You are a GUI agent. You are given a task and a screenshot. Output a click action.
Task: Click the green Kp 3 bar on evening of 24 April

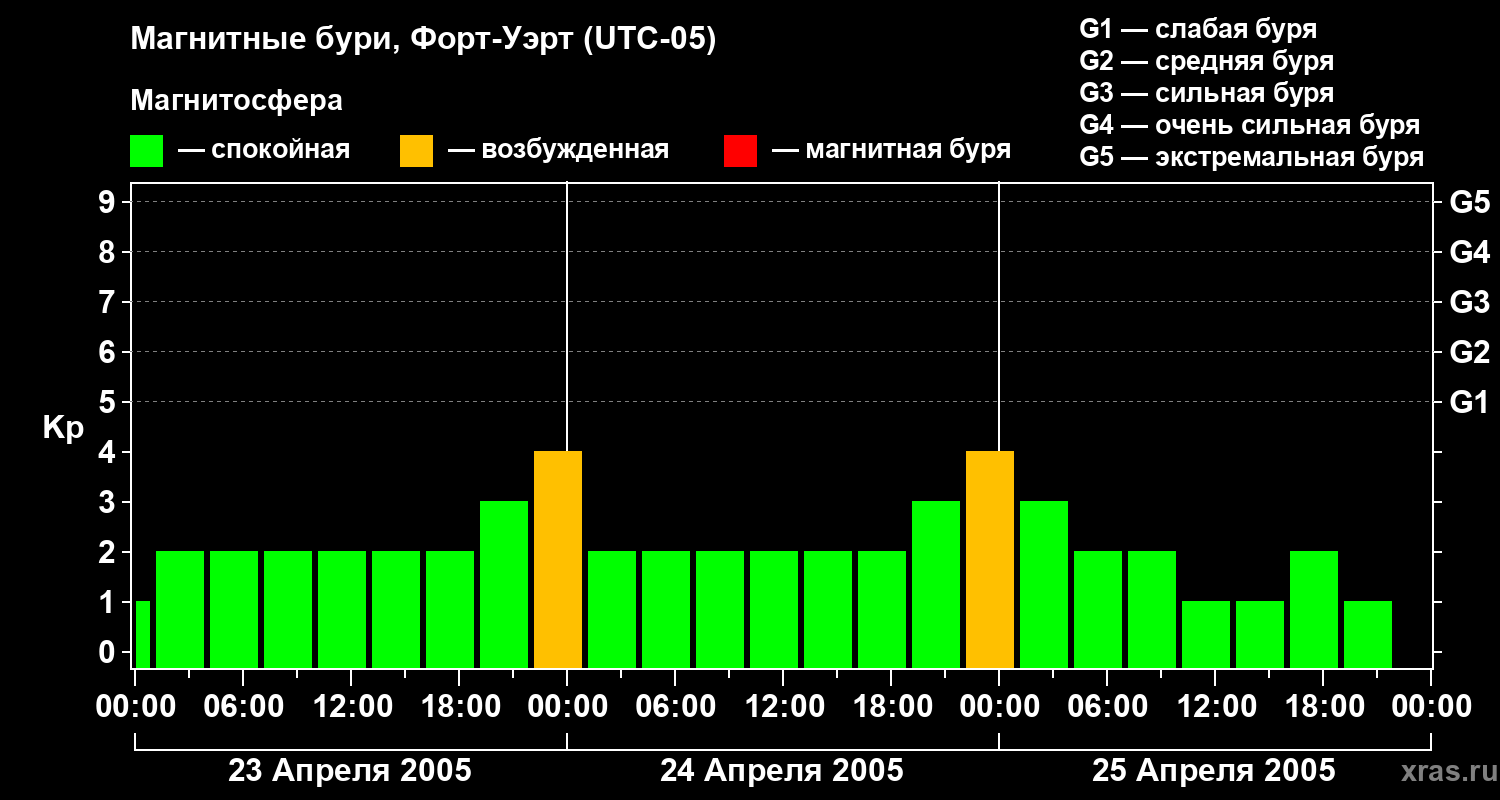pyautogui.click(x=936, y=585)
